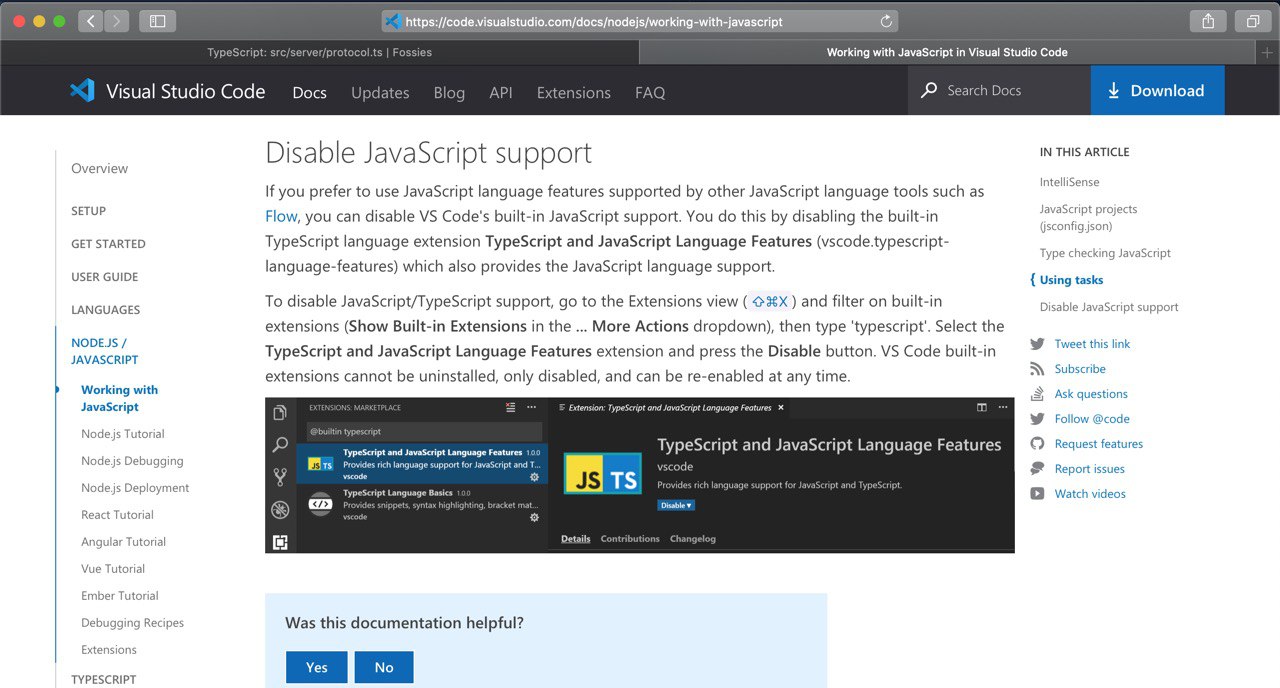
Task: Expand the GET STARTED sidebar section
Action: click(x=108, y=244)
